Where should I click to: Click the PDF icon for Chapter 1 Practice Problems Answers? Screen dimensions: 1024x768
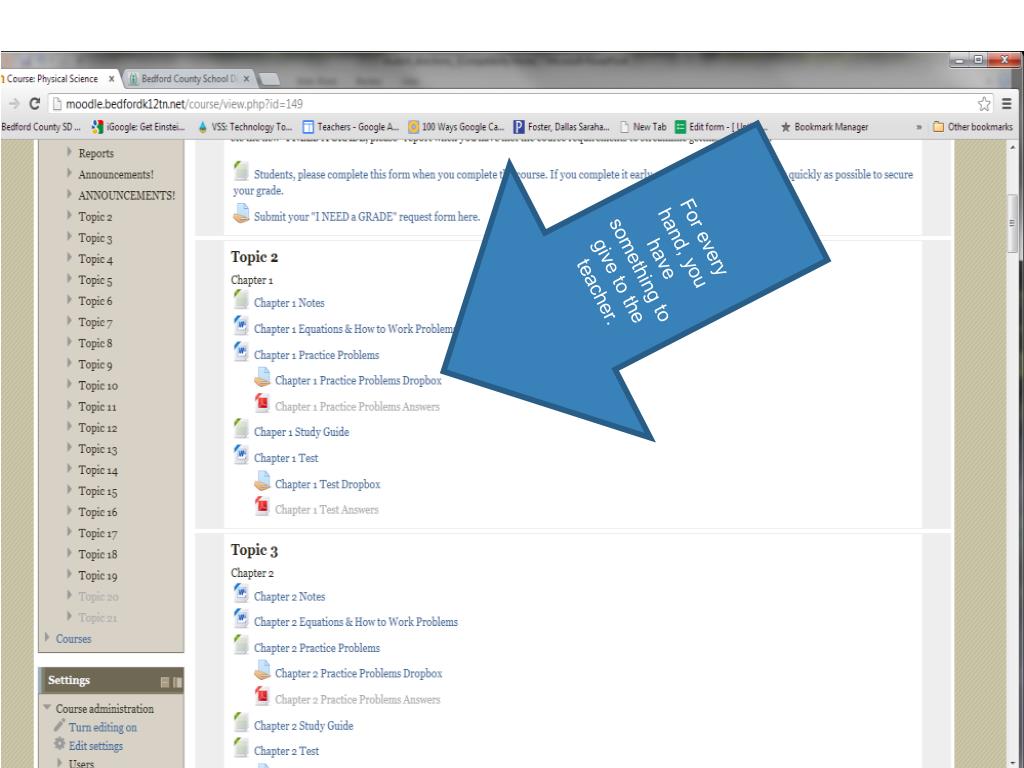[262, 403]
